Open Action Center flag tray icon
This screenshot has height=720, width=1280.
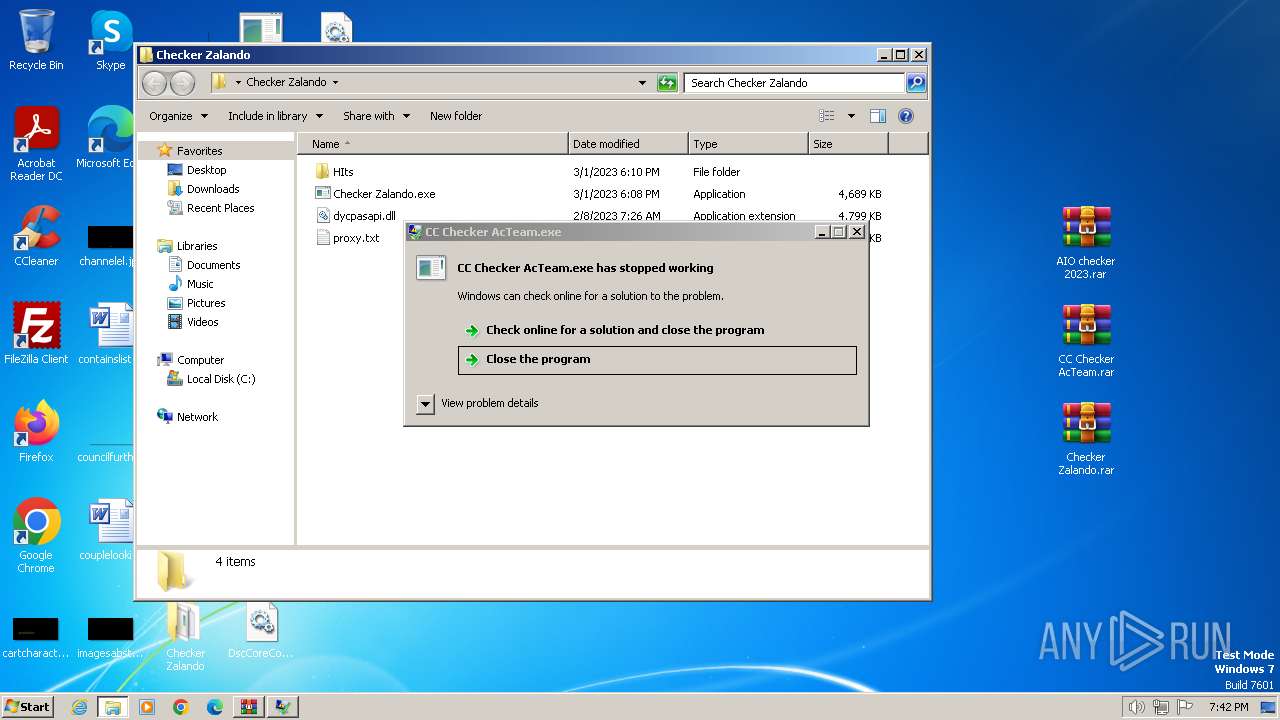(x=1186, y=707)
